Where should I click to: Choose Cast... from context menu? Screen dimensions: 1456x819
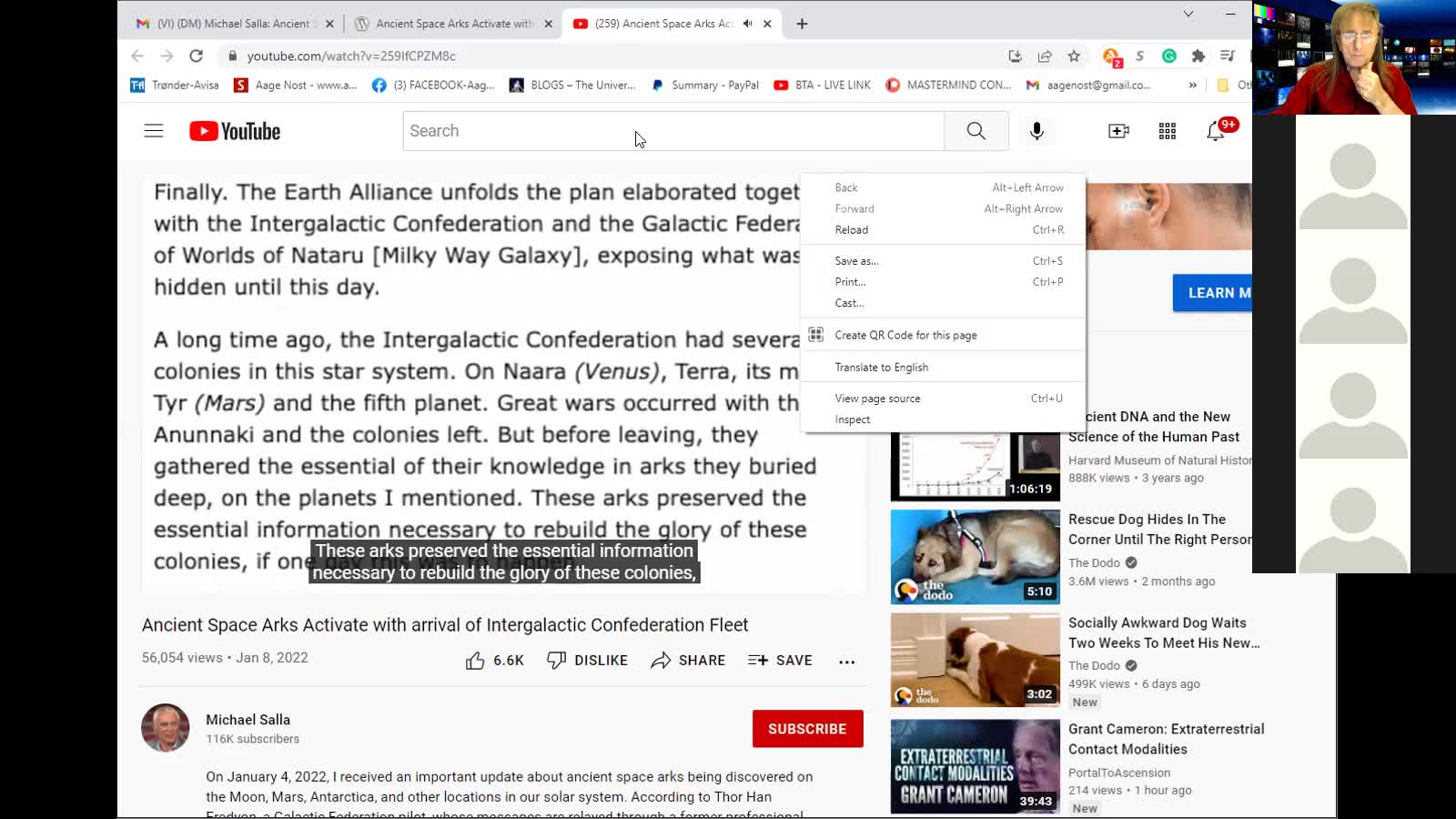click(944, 303)
